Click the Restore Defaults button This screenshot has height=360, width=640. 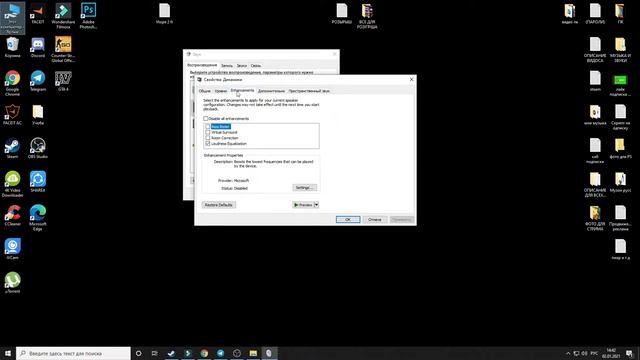tap(219, 204)
